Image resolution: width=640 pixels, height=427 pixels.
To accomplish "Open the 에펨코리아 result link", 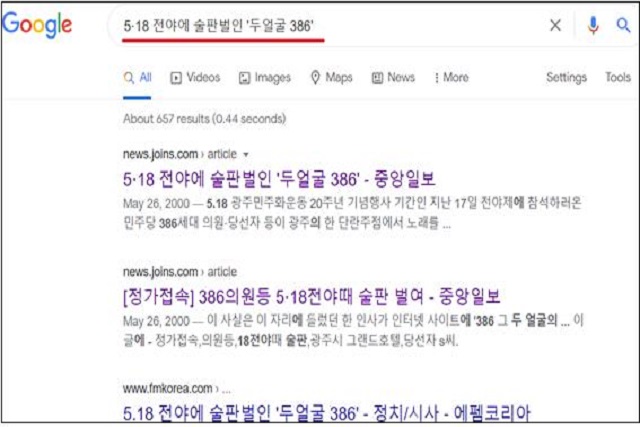I will tap(327, 413).
